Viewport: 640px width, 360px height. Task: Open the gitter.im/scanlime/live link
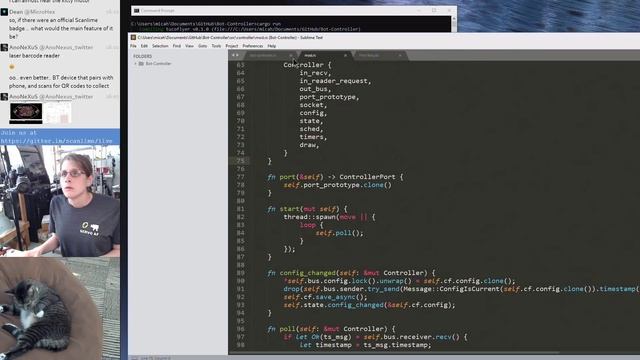tap(56, 141)
